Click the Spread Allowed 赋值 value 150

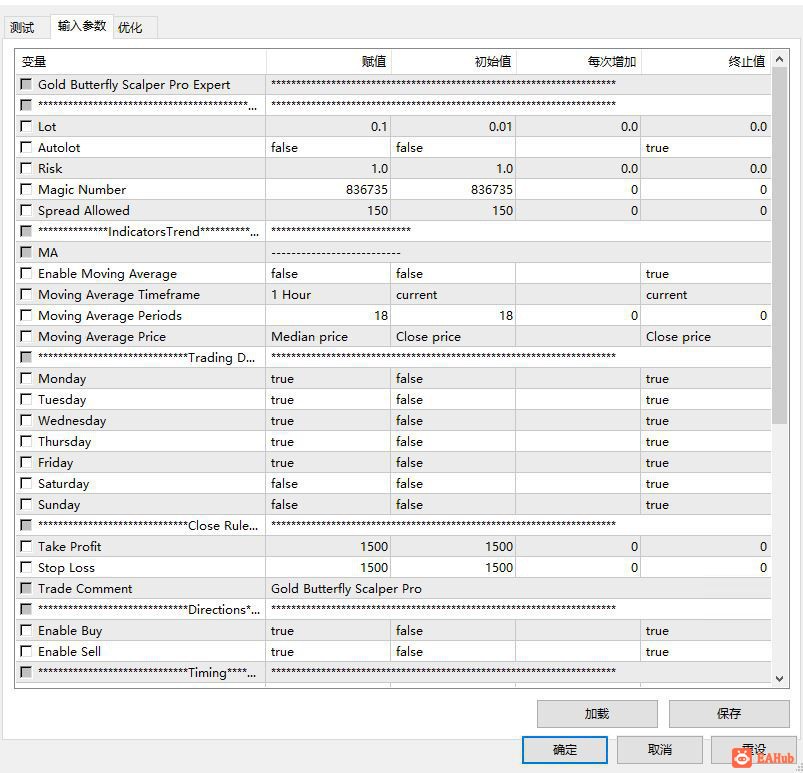click(x=328, y=211)
